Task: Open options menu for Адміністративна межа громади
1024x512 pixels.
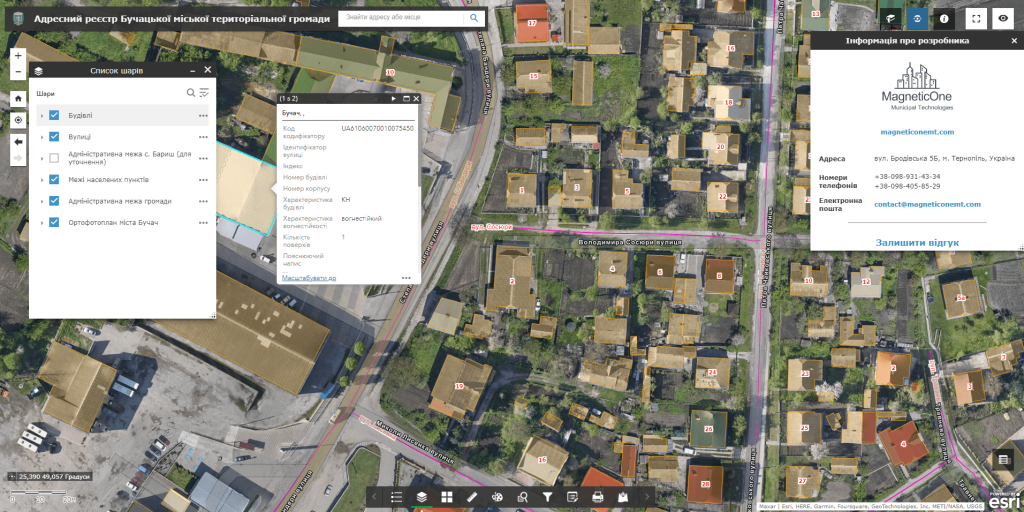Action: (x=203, y=201)
